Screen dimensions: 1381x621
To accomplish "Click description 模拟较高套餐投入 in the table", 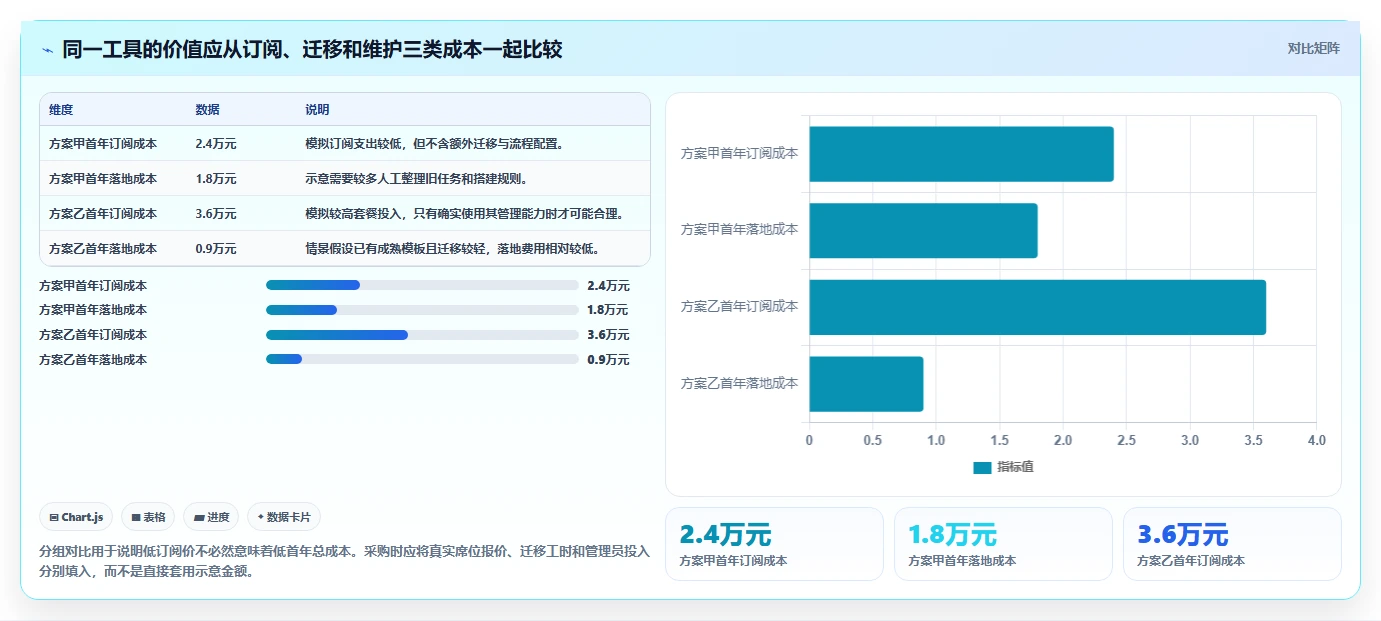I will coord(465,213).
